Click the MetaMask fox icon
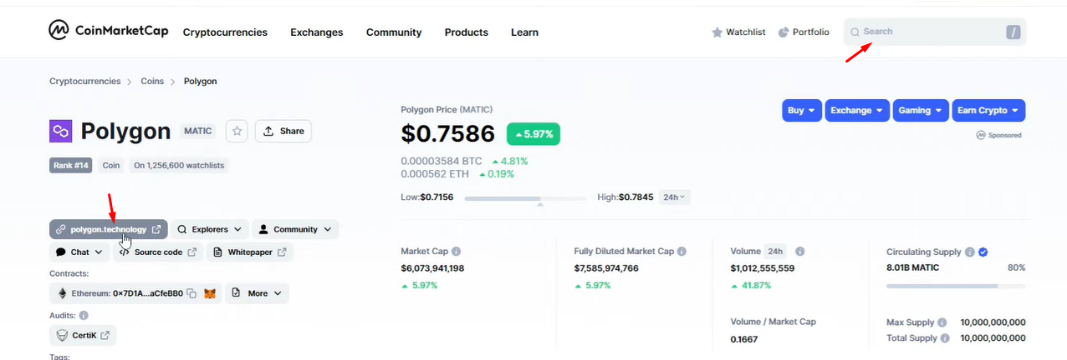Viewport: 1067px width, 360px height. point(211,293)
